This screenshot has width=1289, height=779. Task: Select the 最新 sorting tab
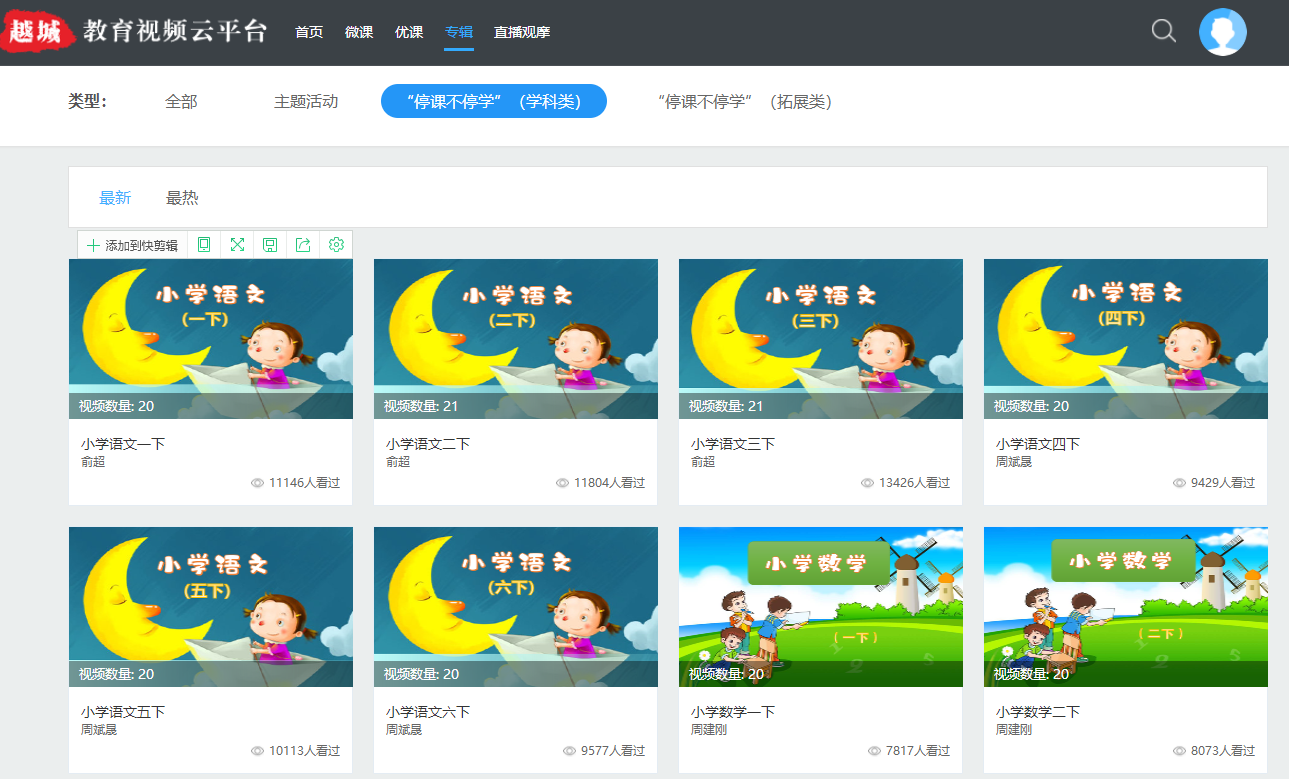(x=117, y=197)
